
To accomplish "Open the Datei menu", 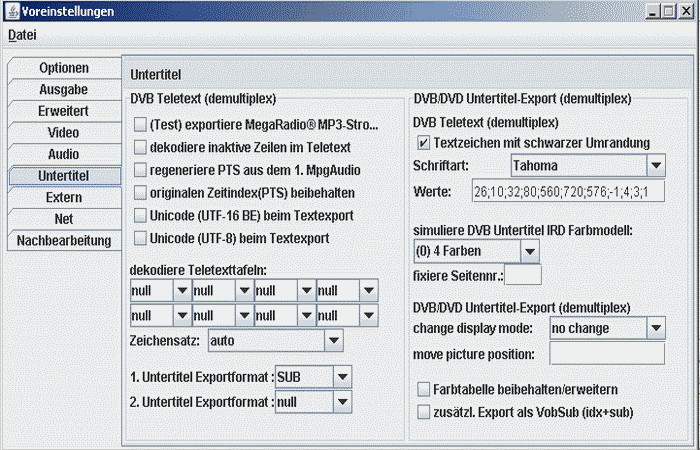I will pos(22,35).
